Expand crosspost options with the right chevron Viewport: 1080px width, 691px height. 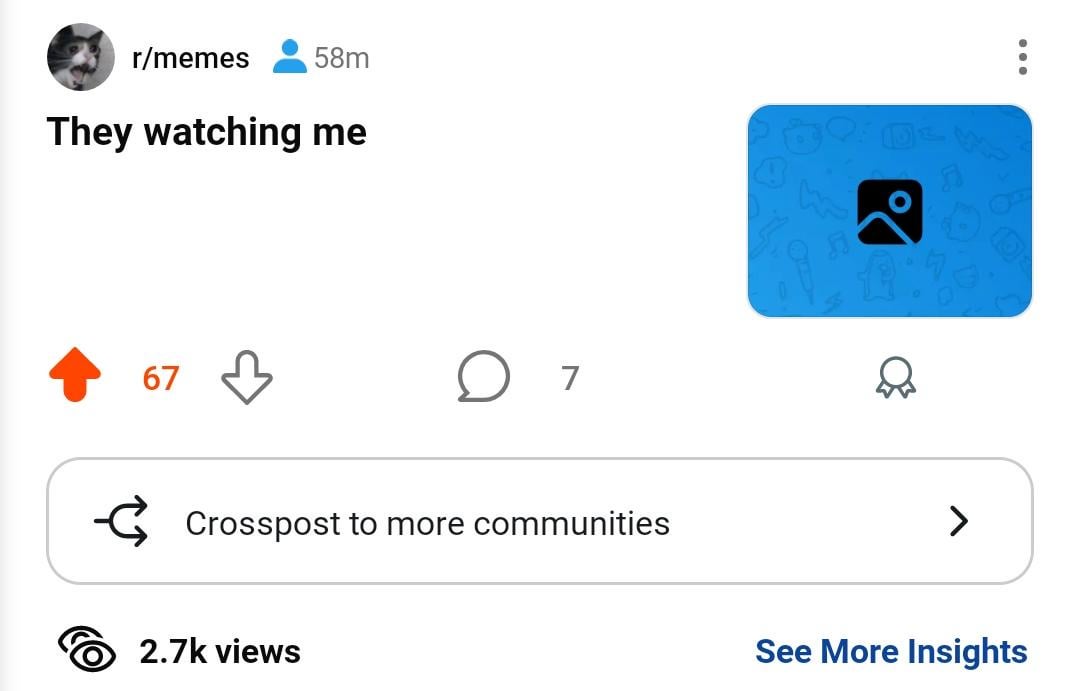(959, 522)
